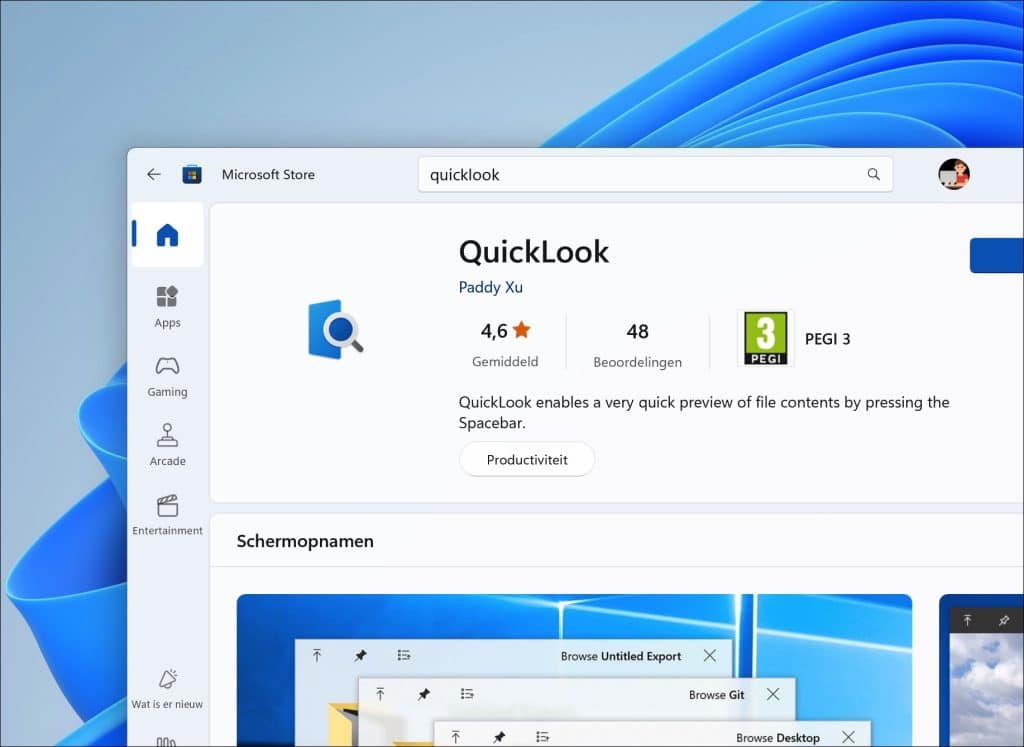
Task: Open the first screenshot thumbnail
Action: coord(574,670)
